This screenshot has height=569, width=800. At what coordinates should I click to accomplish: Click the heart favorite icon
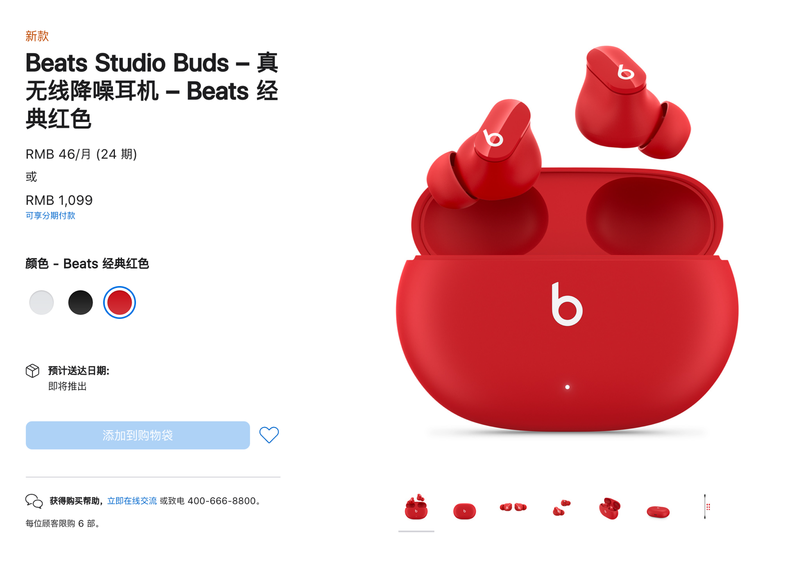(x=269, y=435)
